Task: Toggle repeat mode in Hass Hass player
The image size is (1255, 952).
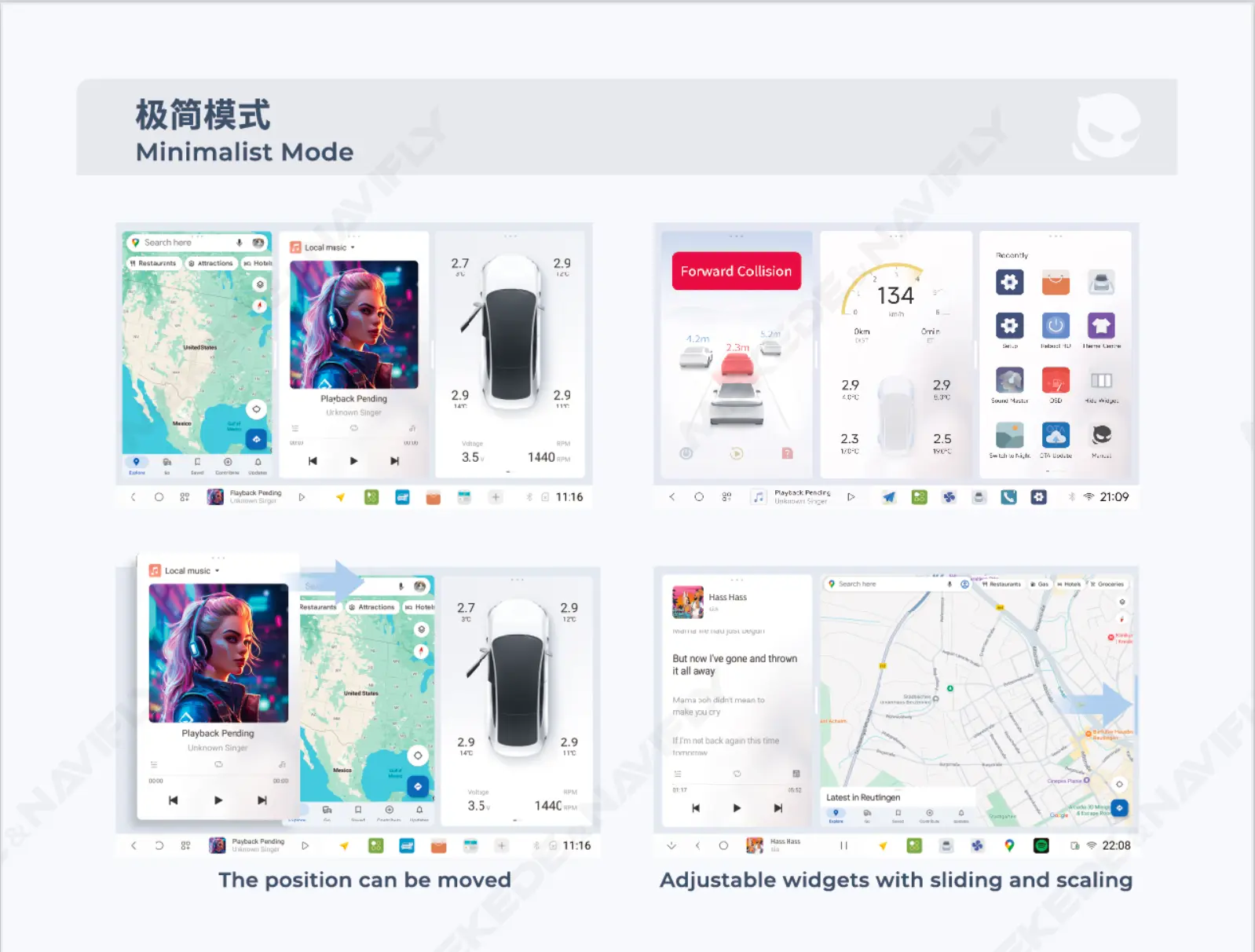Action: 737,774
